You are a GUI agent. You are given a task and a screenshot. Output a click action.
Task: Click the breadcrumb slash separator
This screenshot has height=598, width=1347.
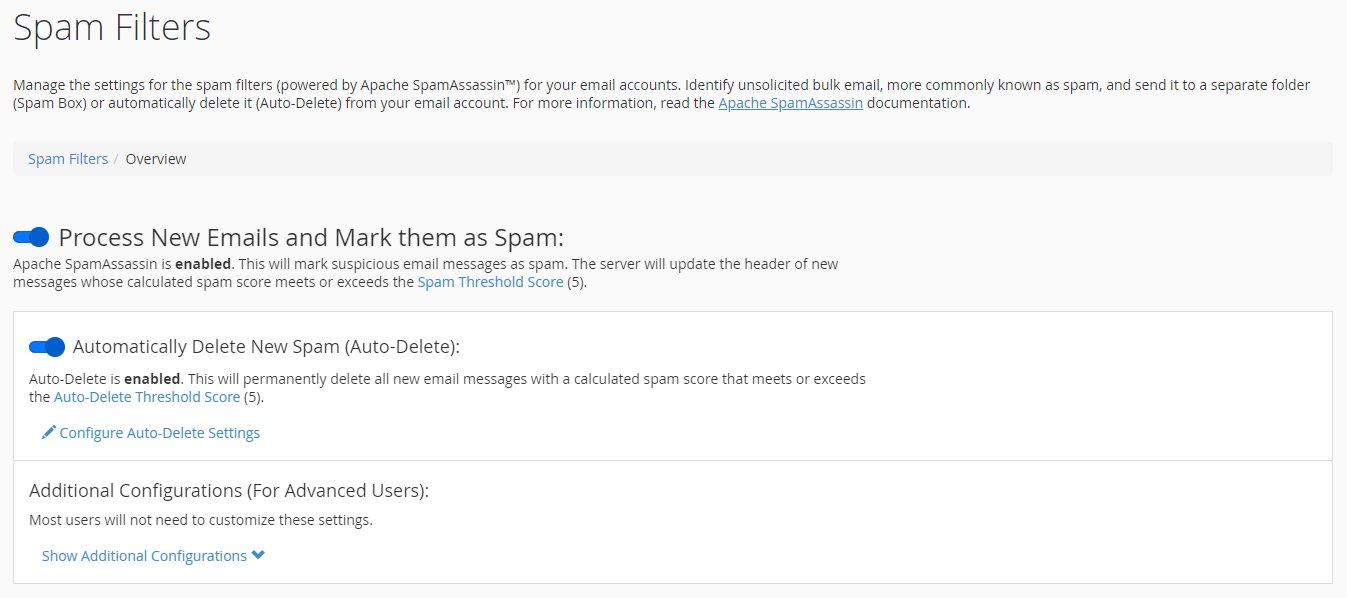pos(117,159)
